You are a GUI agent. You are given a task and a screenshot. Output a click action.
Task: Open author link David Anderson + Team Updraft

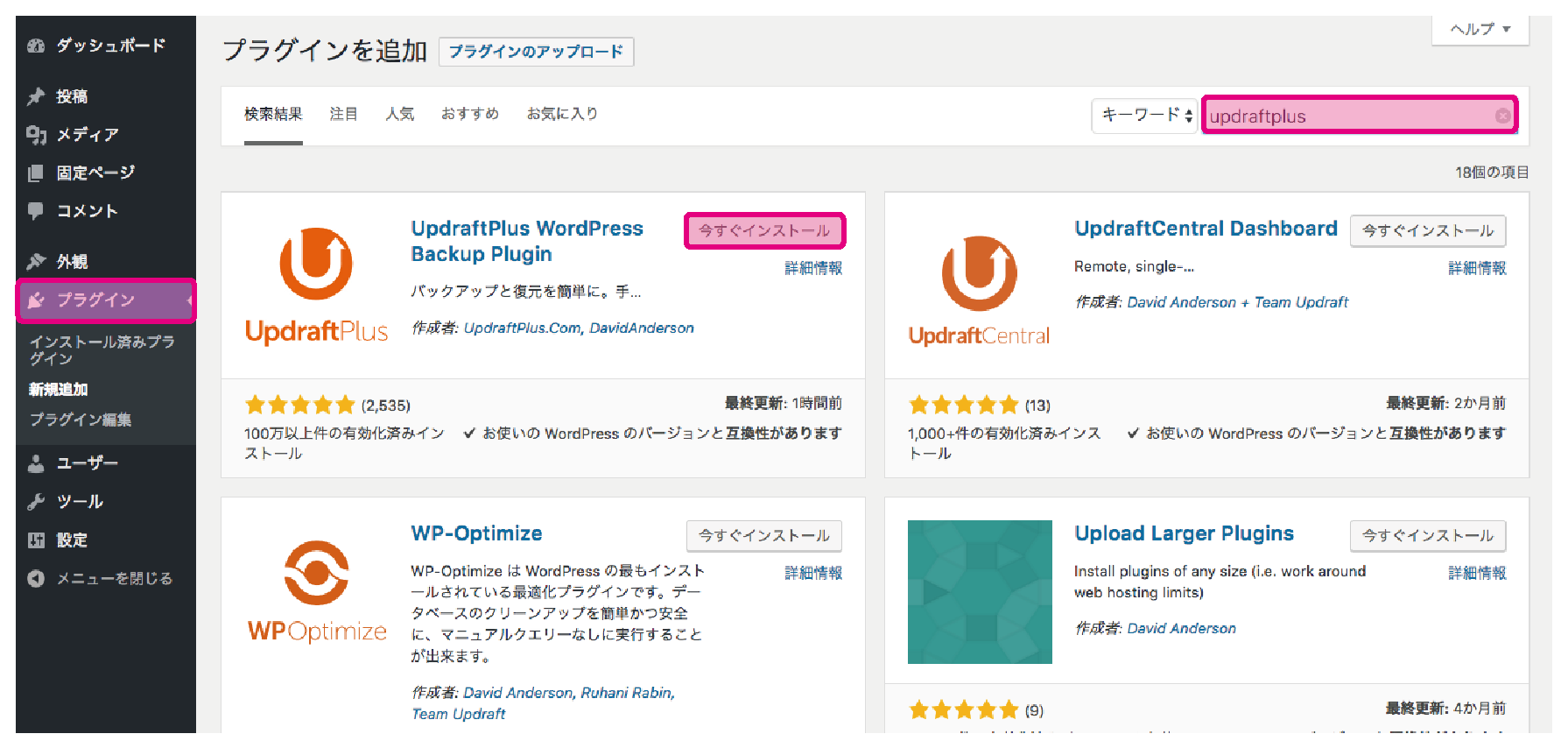1237,302
